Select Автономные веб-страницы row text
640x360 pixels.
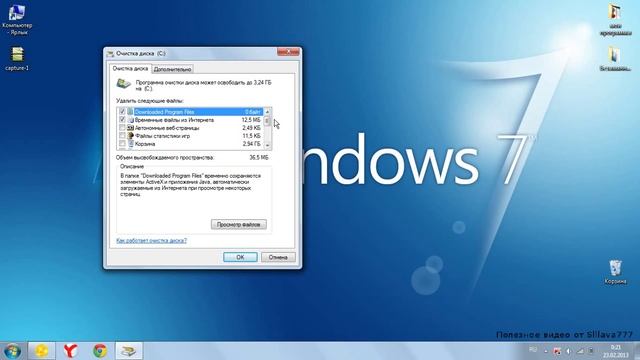[167, 128]
